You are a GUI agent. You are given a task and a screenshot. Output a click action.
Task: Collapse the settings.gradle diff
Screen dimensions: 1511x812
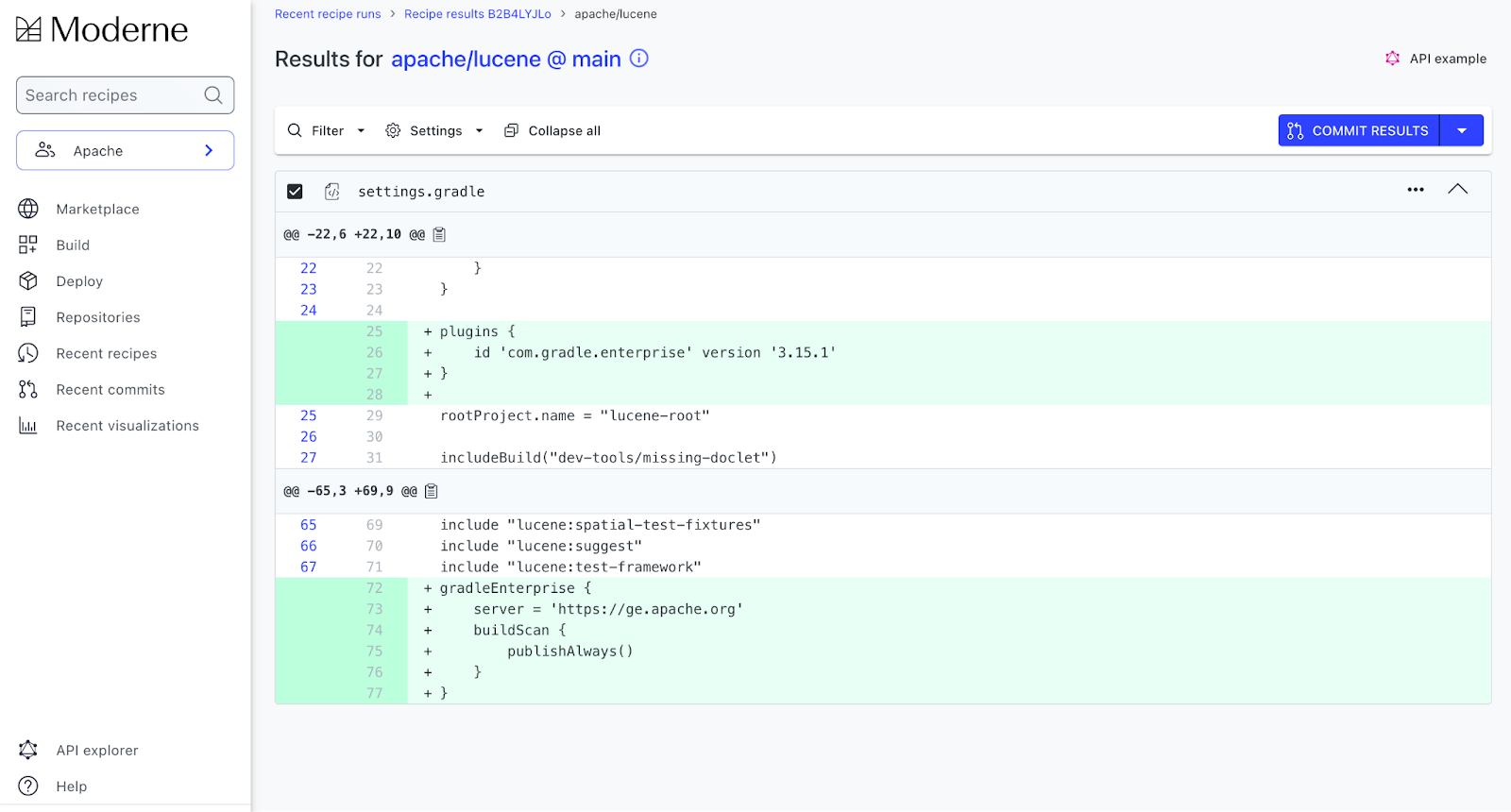coord(1458,189)
